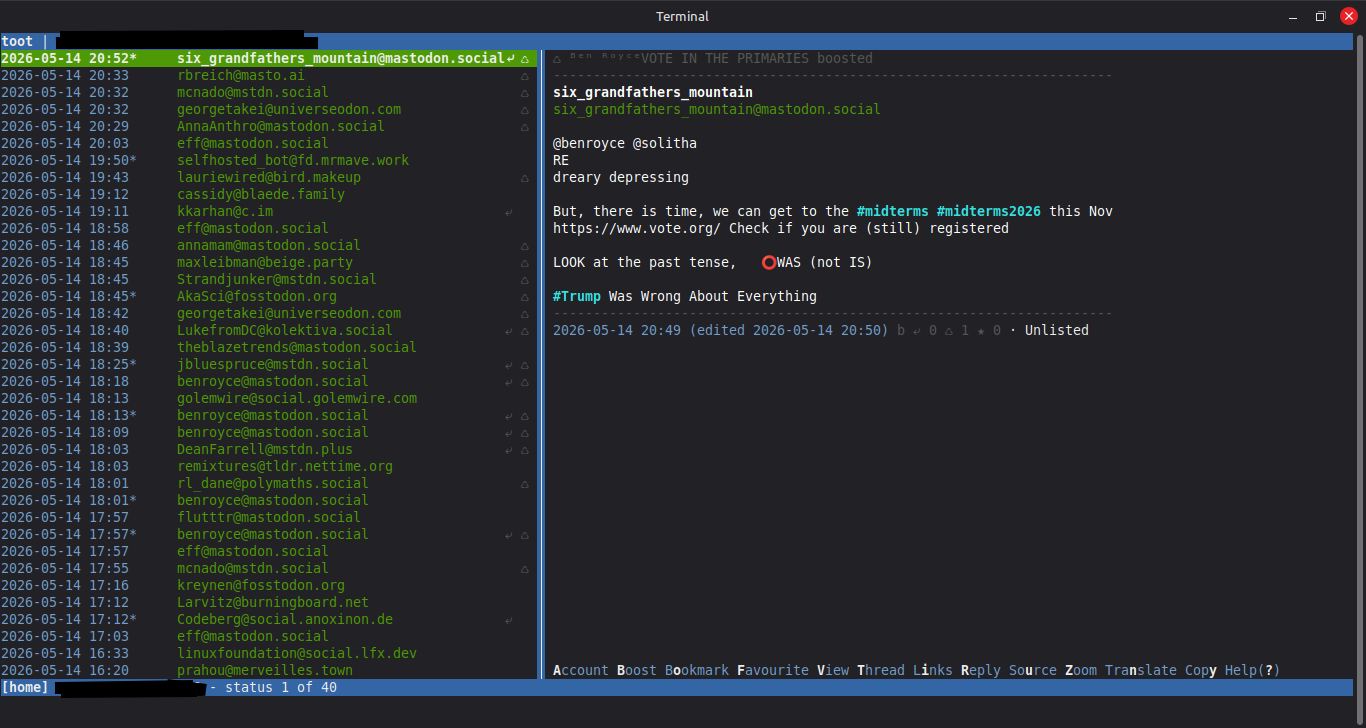
Task: Select the flutttr@mastodon.social status row
Action: [x=268, y=517]
